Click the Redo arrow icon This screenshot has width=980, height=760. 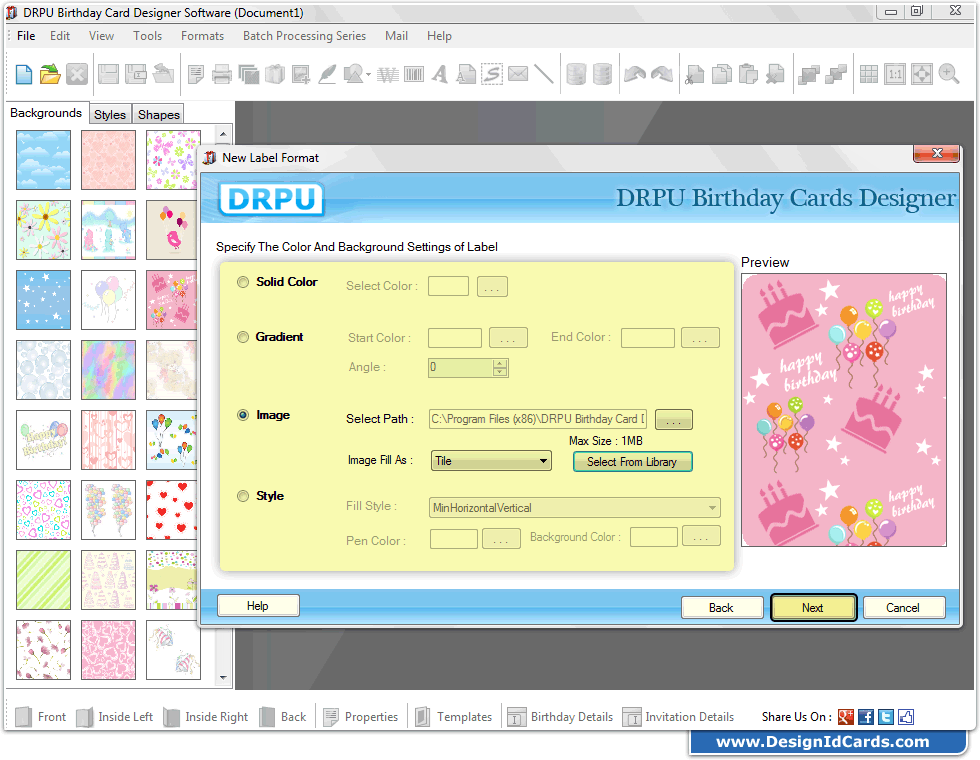tap(662, 74)
